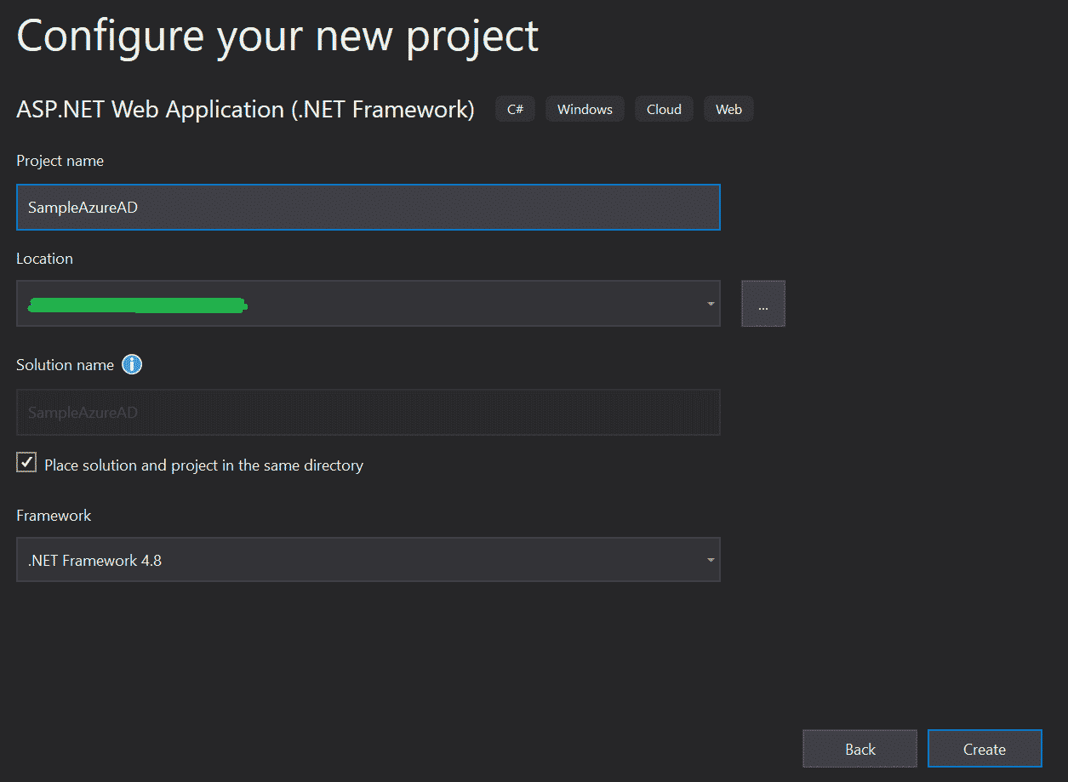
Task: Click inside the Project name input
Action: click(x=368, y=207)
